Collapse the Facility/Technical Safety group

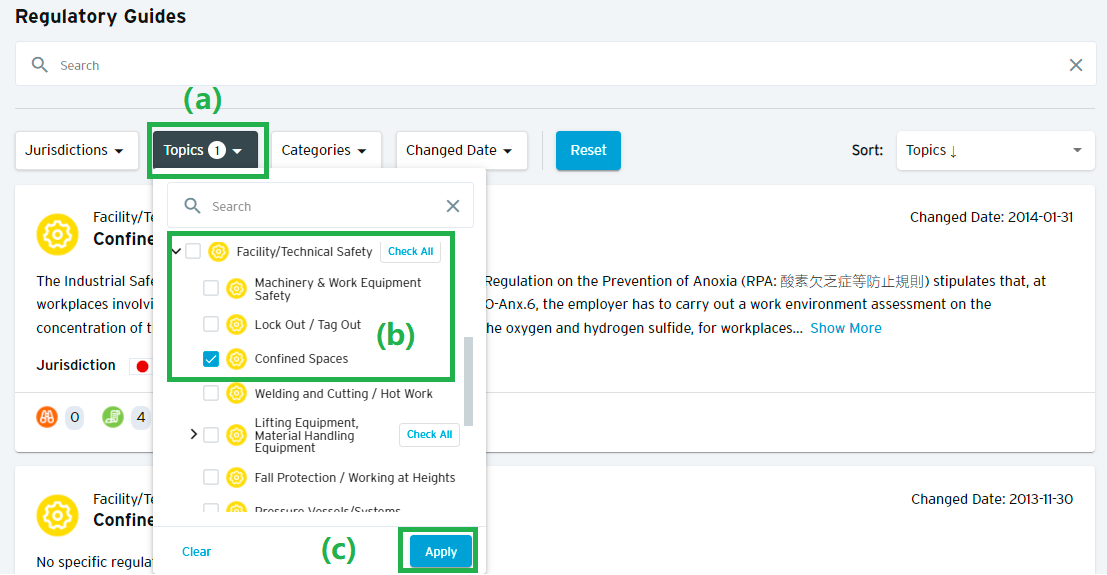176,251
